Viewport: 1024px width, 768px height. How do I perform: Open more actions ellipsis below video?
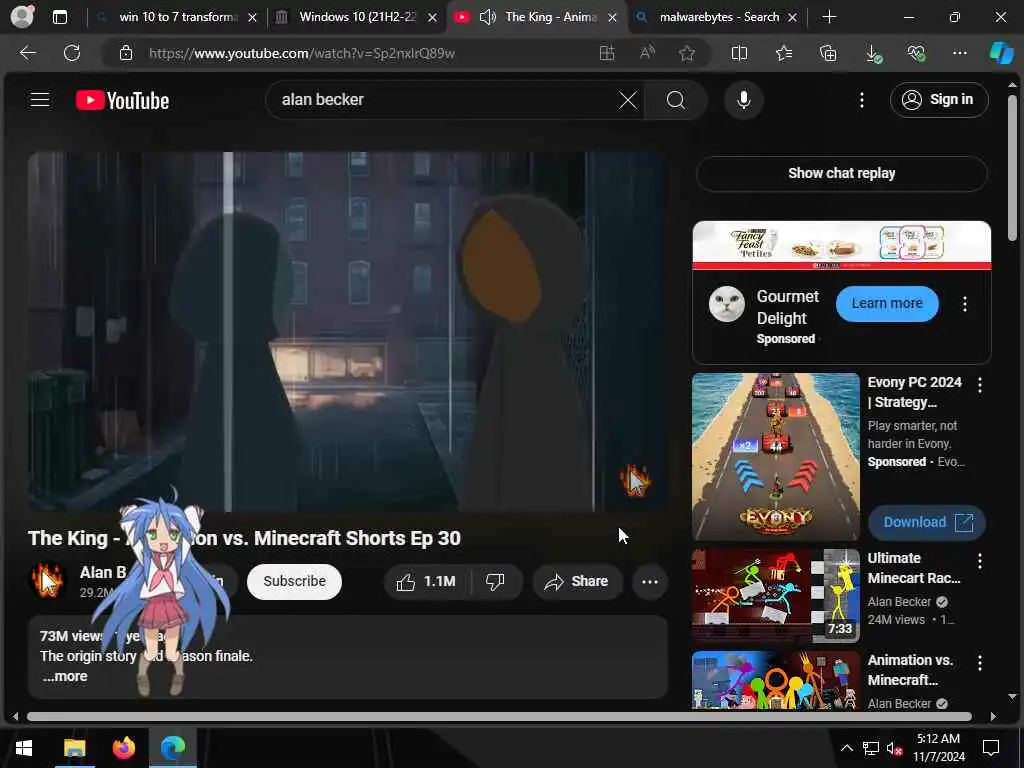tap(650, 581)
